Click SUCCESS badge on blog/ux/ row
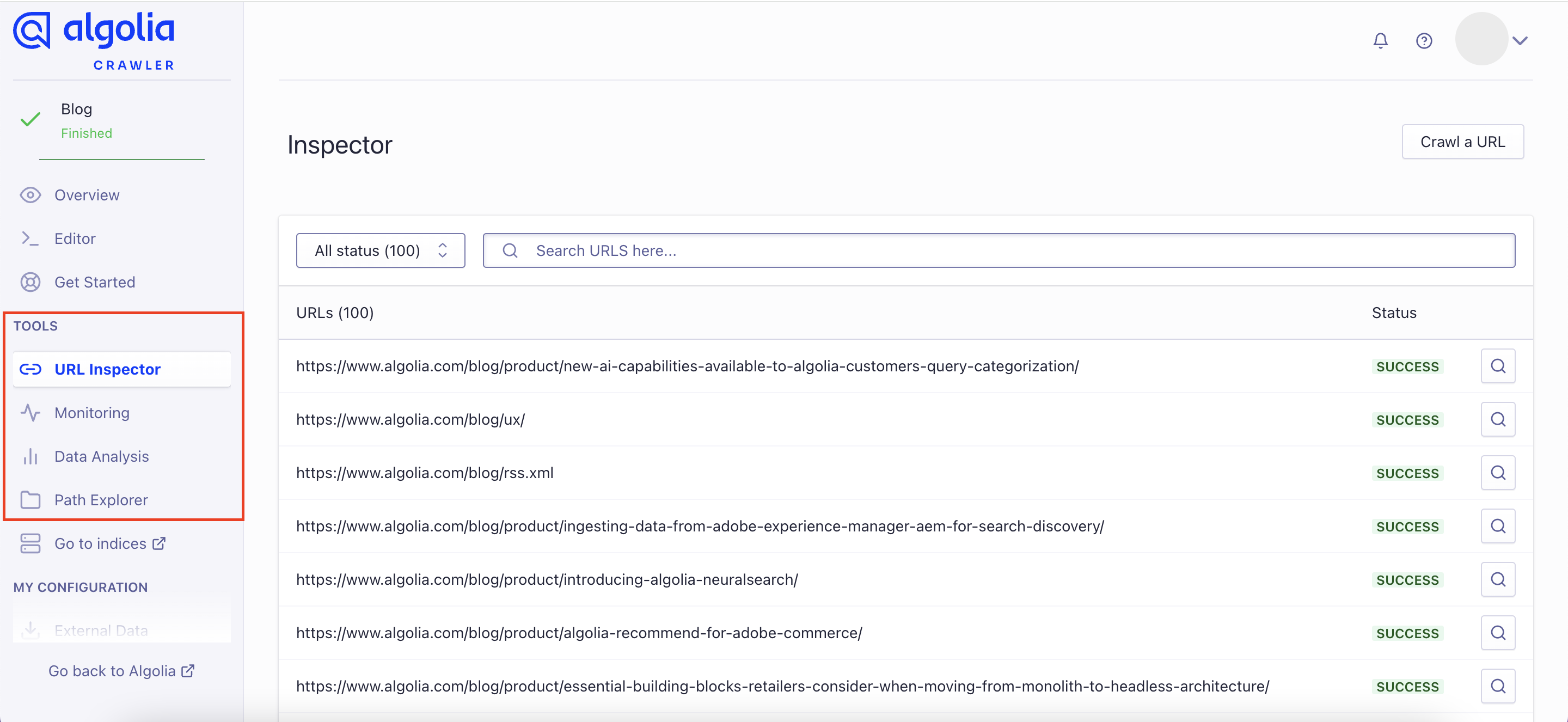Screen dimensions: 1568x722 click(1407, 420)
